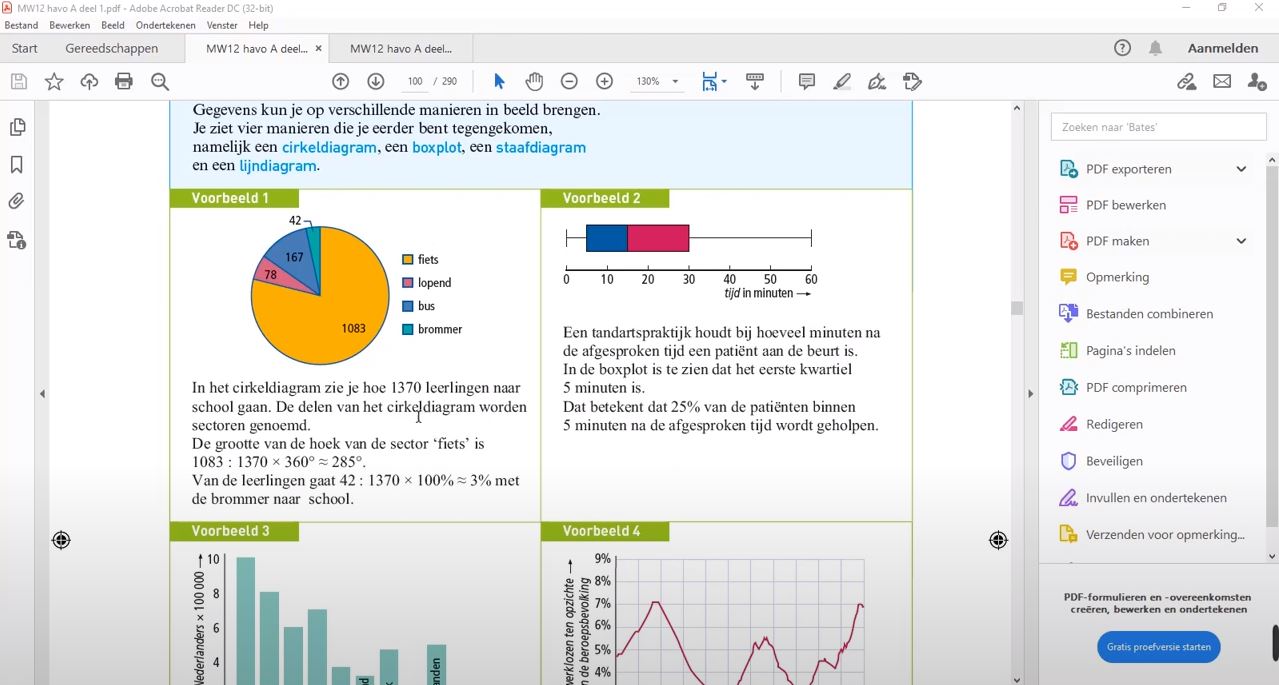Print the document

point(124,82)
